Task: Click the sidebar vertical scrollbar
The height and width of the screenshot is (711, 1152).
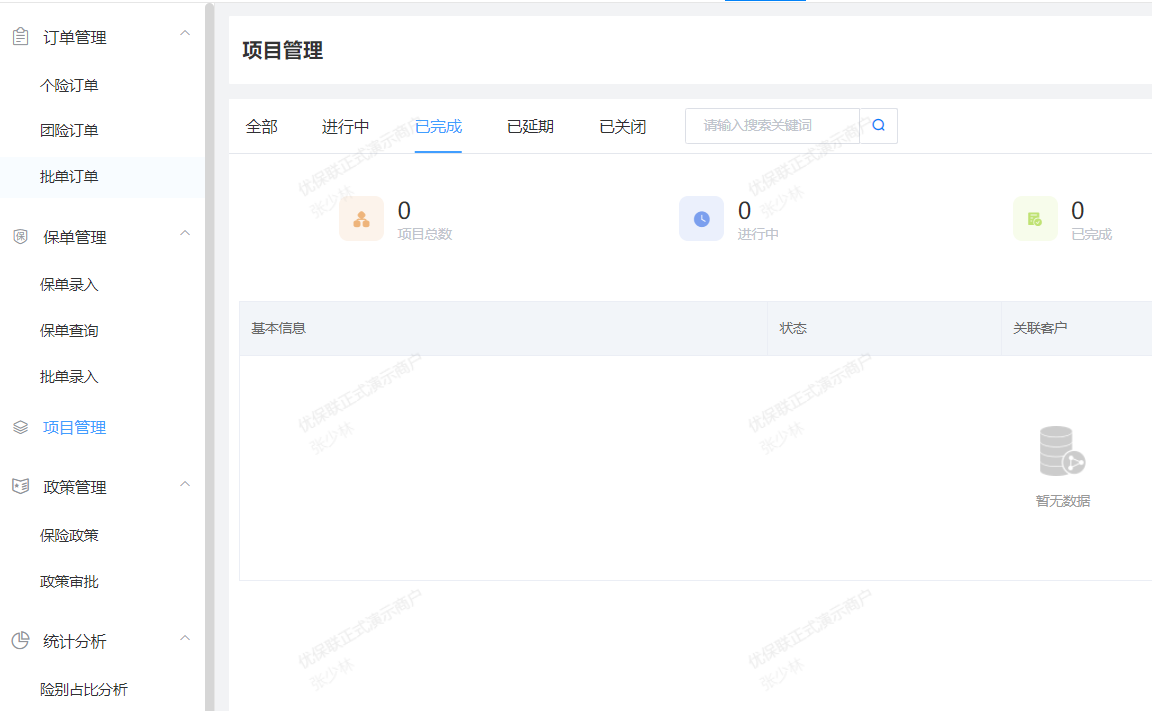Action: pos(209,357)
